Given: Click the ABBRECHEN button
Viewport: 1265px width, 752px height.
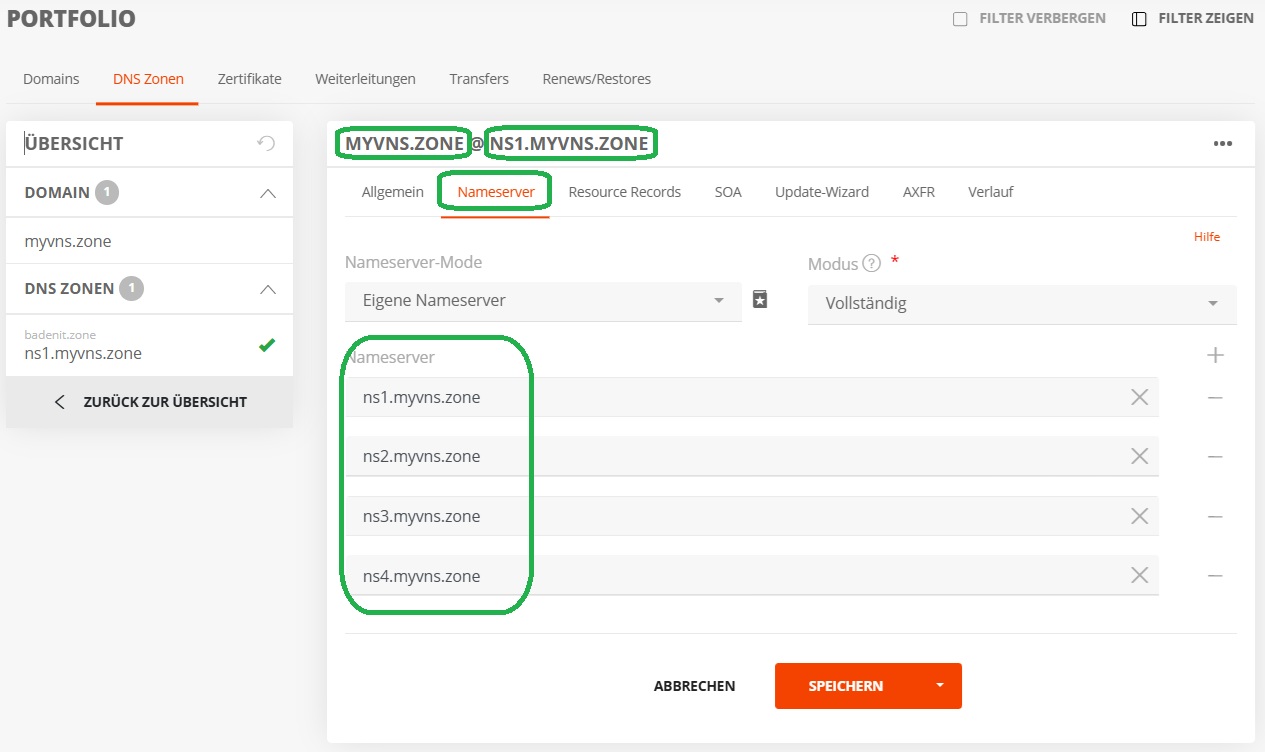Looking at the screenshot, I should point(694,686).
